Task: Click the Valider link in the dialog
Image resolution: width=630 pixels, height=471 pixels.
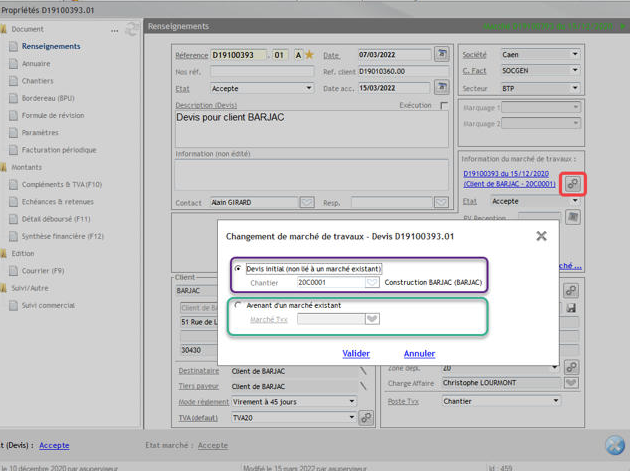Action: (356, 353)
